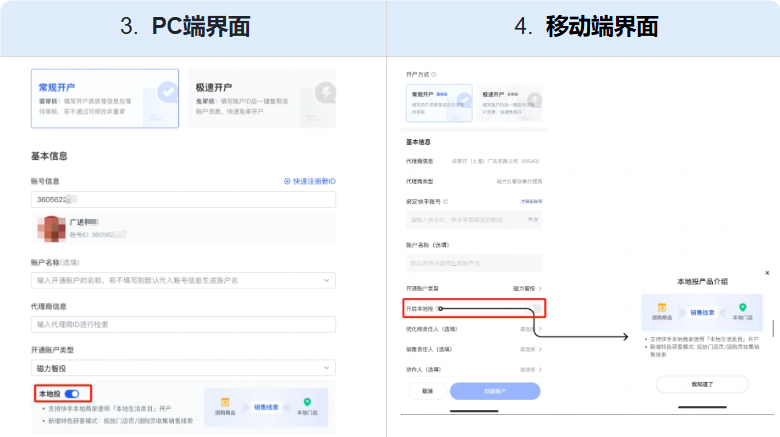Image resolution: width=780 pixels, height=437 pixels.
Task: Click help icon beside 绑定快手账号
Action: pos(445,202)
